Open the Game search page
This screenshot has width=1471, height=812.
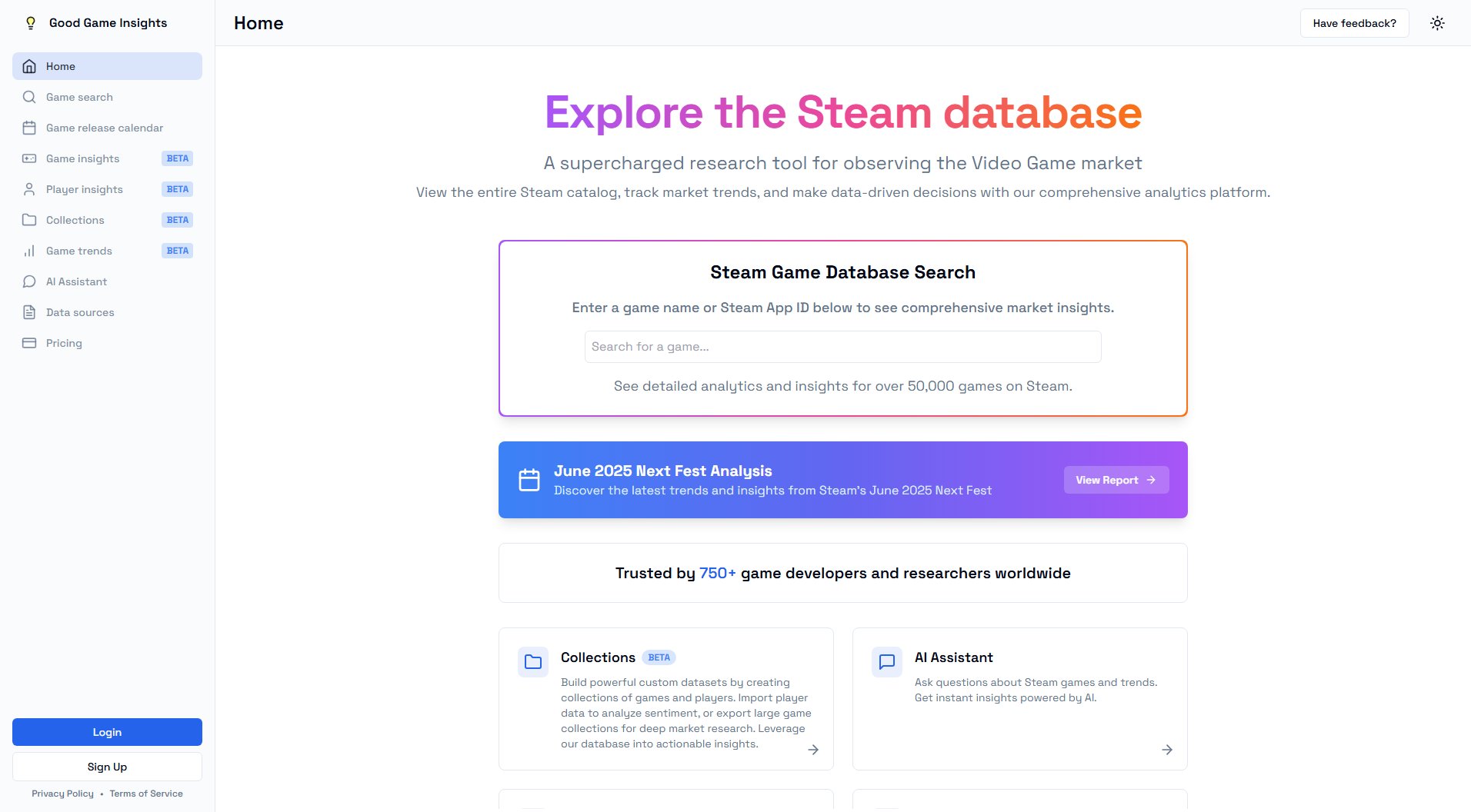[x=107, y=97]
